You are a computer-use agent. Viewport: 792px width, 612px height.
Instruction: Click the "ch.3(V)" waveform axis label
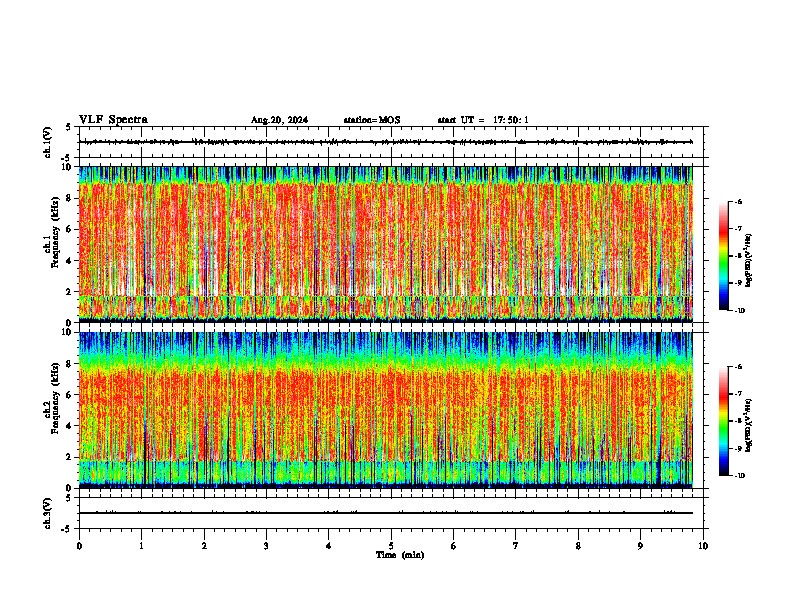pyautogui.click(x=48, y=514)
